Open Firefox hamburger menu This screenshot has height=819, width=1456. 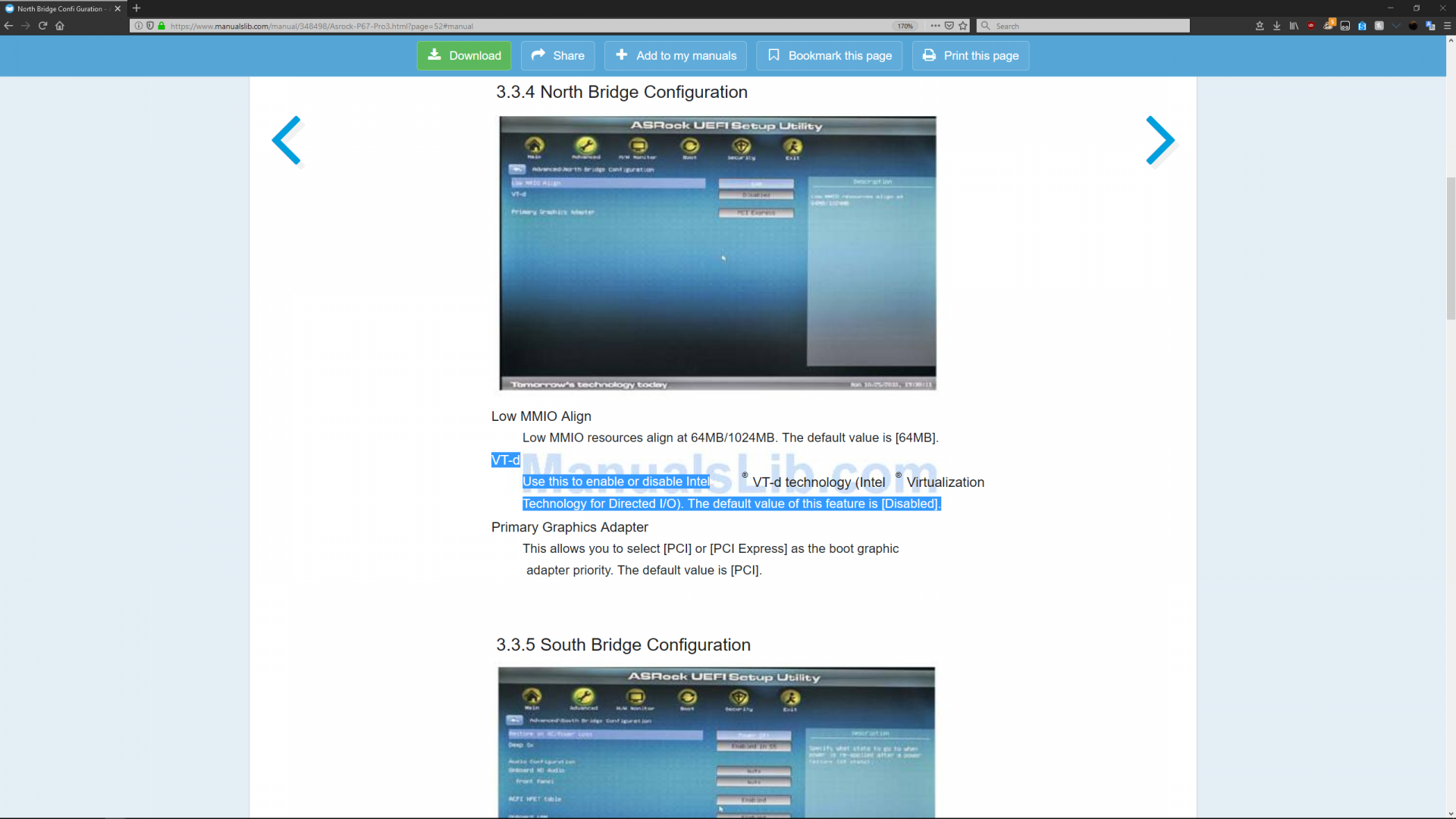click(x=1447, y=26)
